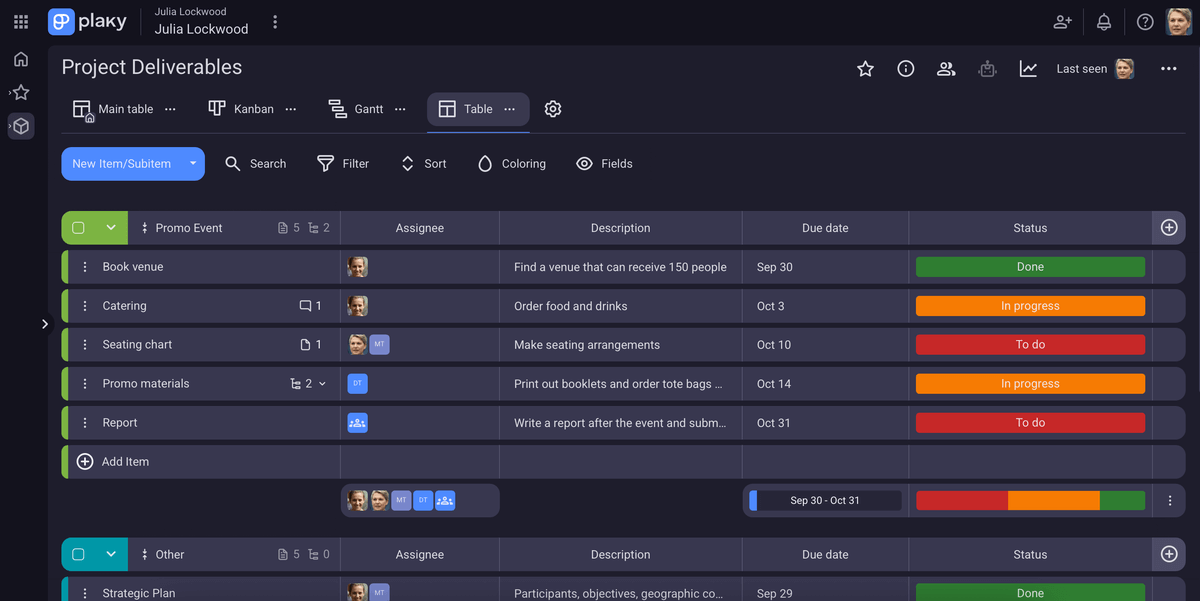This screenshot has width=1200, height=601.
Task: Open the automations robot icon
Action: [988, 68]
